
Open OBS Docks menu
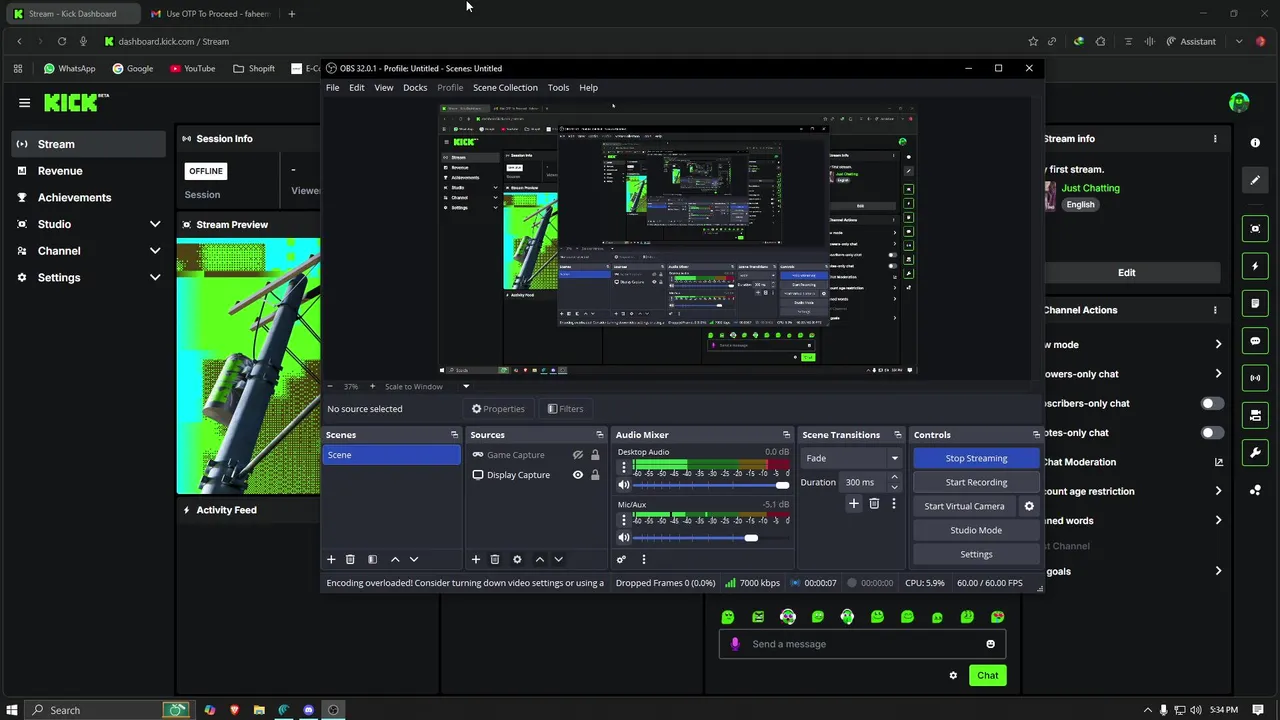click(x=415, y=88)
